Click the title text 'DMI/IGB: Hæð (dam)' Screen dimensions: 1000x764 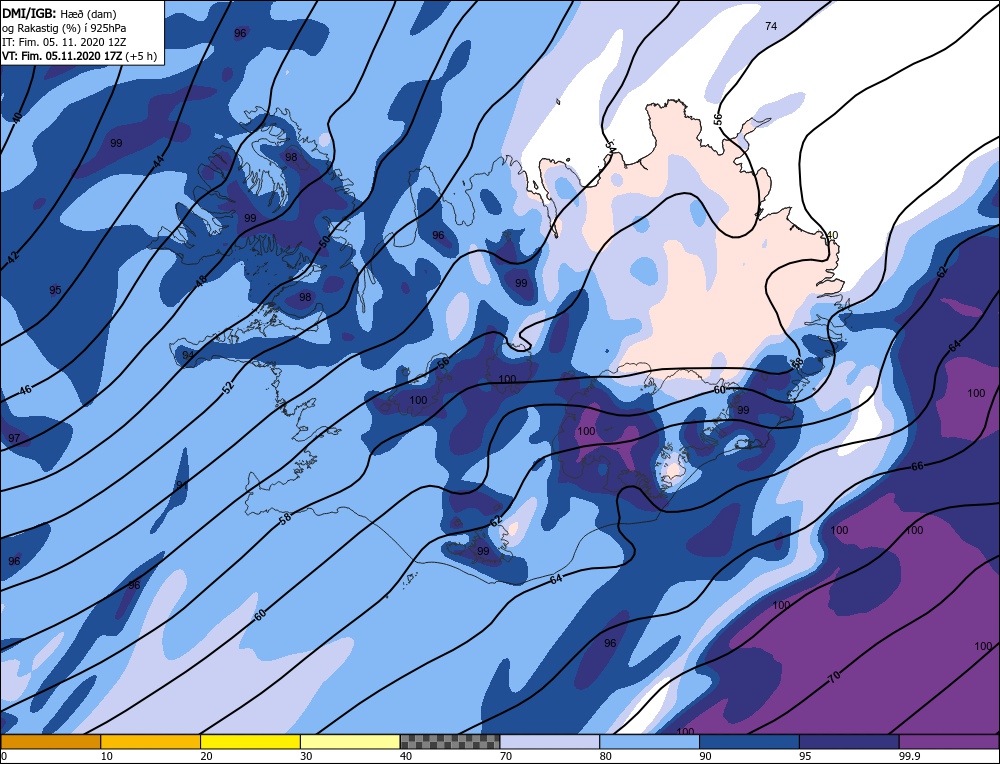[x=59, y=13]
